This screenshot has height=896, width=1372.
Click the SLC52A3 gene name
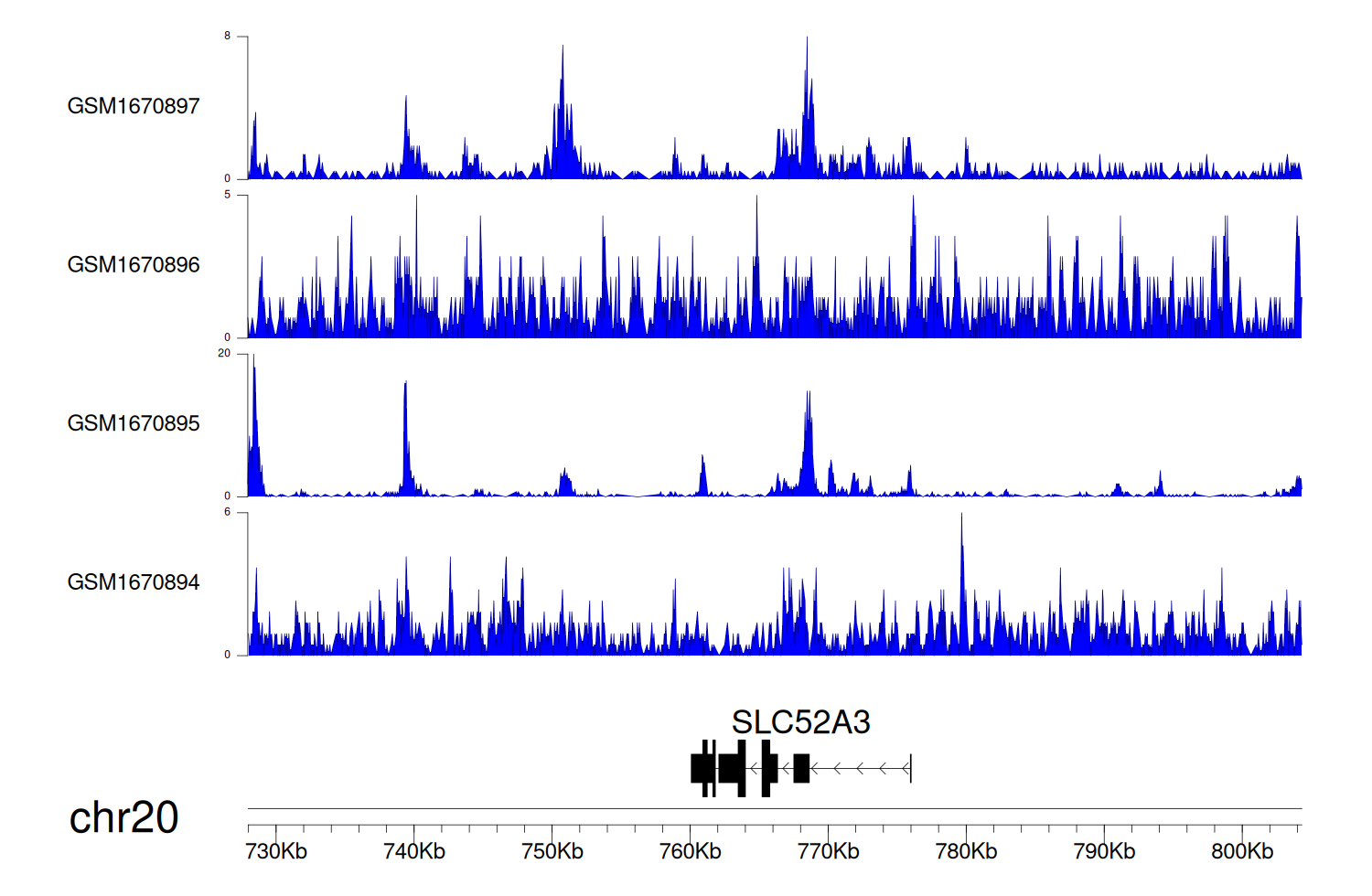tap(800, 722)
